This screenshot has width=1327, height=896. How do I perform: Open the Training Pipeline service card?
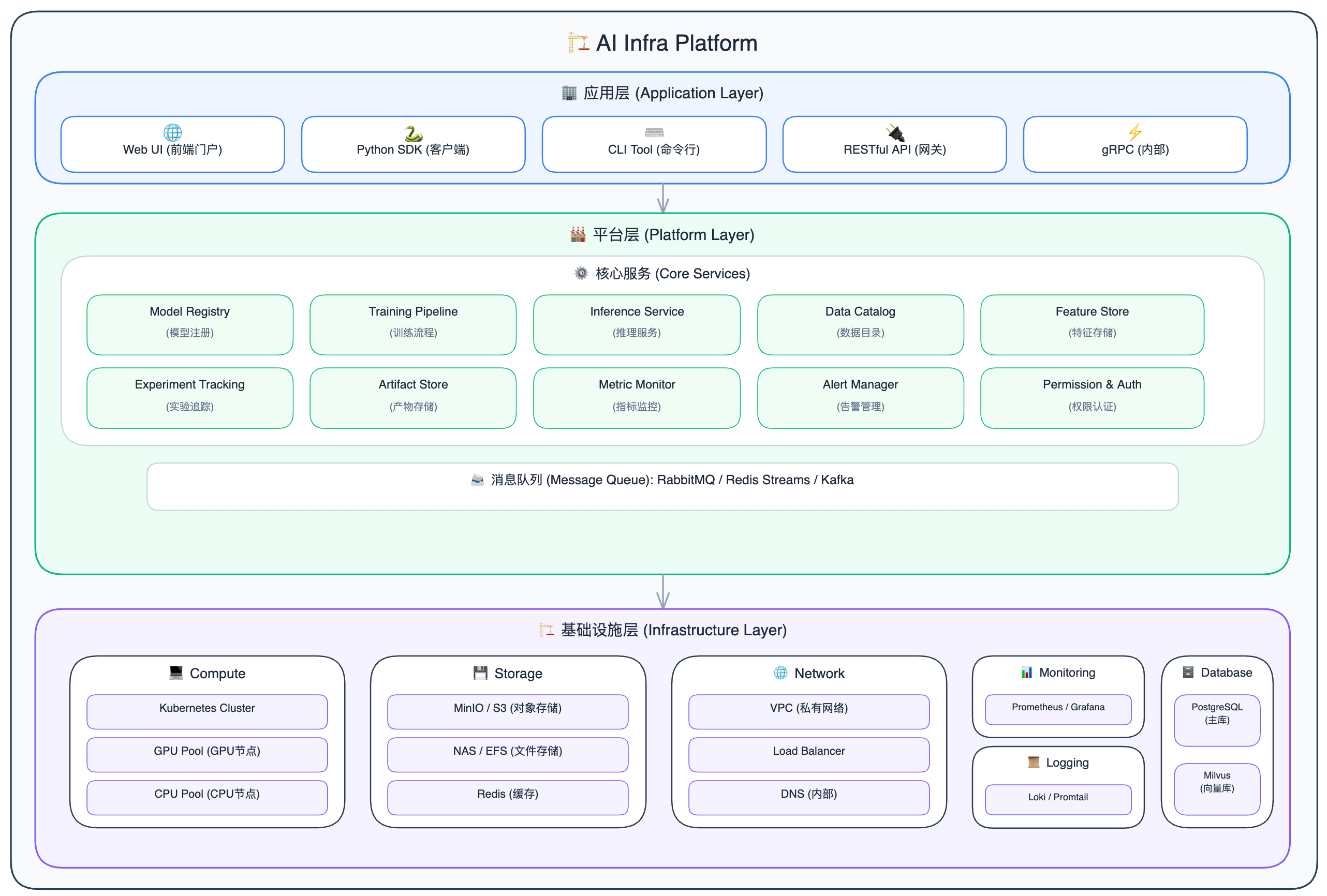(x=414, y=325)
